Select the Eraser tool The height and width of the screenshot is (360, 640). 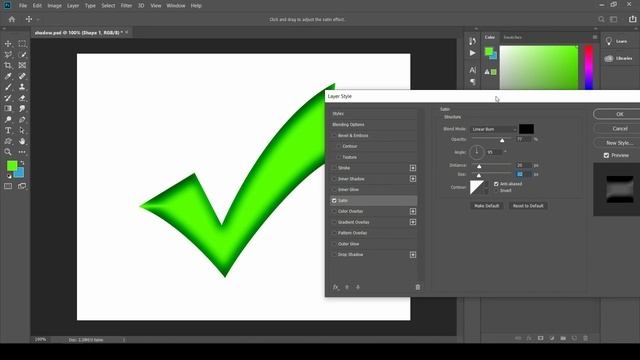[22, 98]
